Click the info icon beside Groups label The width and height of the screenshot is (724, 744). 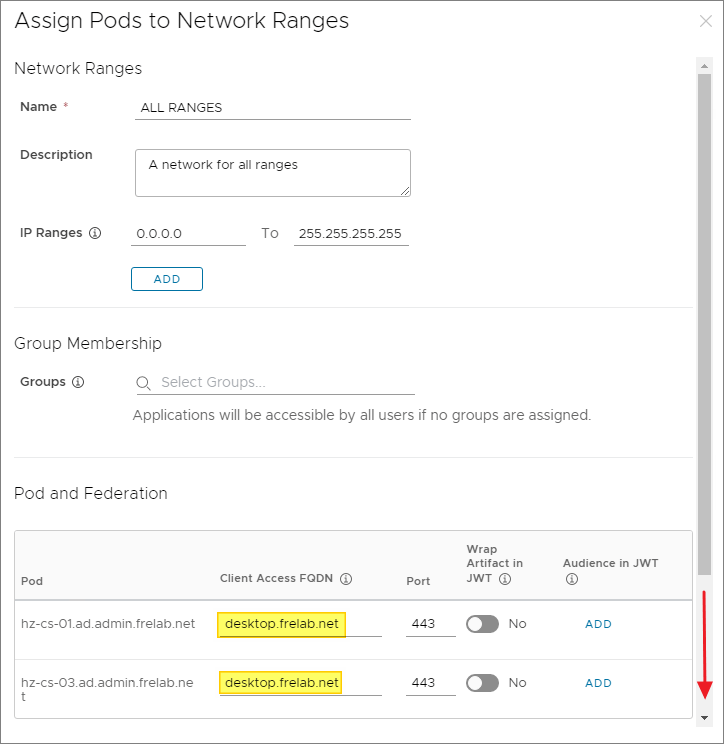click(x=78, y=382)
